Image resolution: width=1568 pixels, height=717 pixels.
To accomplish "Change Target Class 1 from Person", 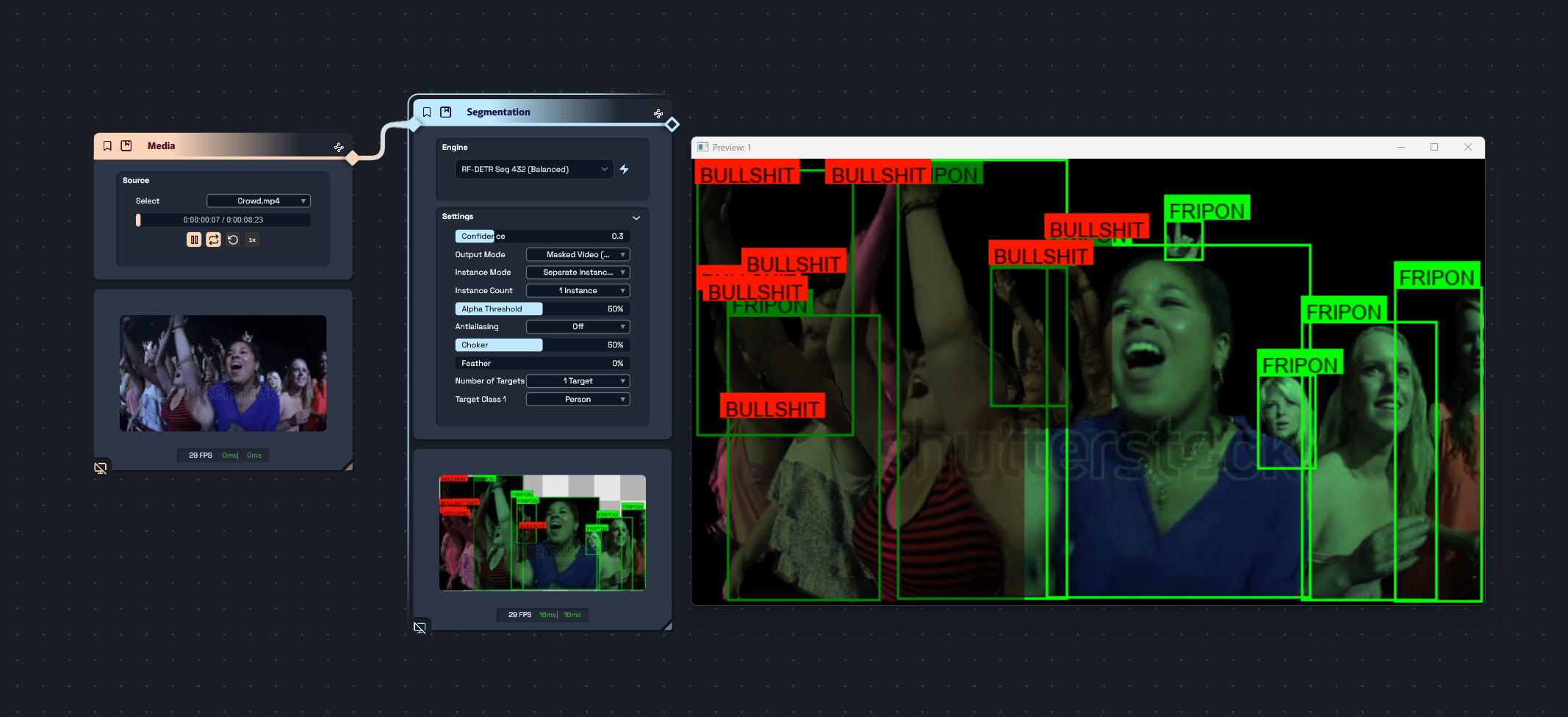I will click(x=578, y=399).
